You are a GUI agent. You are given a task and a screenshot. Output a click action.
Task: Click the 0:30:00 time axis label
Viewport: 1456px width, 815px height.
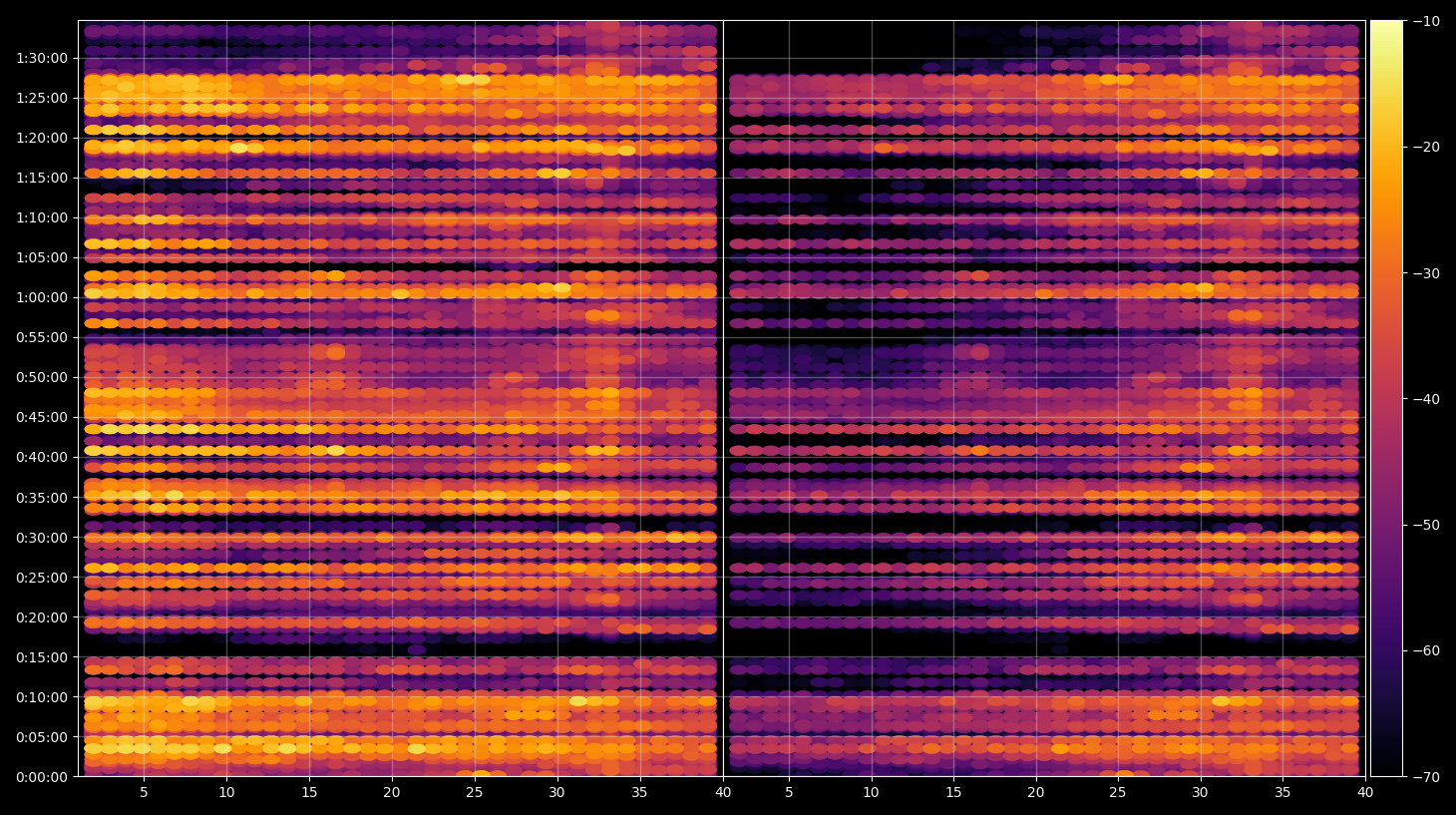42,538
